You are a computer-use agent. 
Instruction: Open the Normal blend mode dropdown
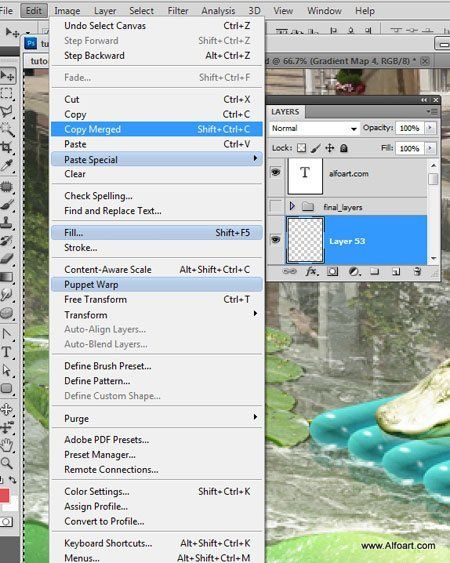coord(314,128)
